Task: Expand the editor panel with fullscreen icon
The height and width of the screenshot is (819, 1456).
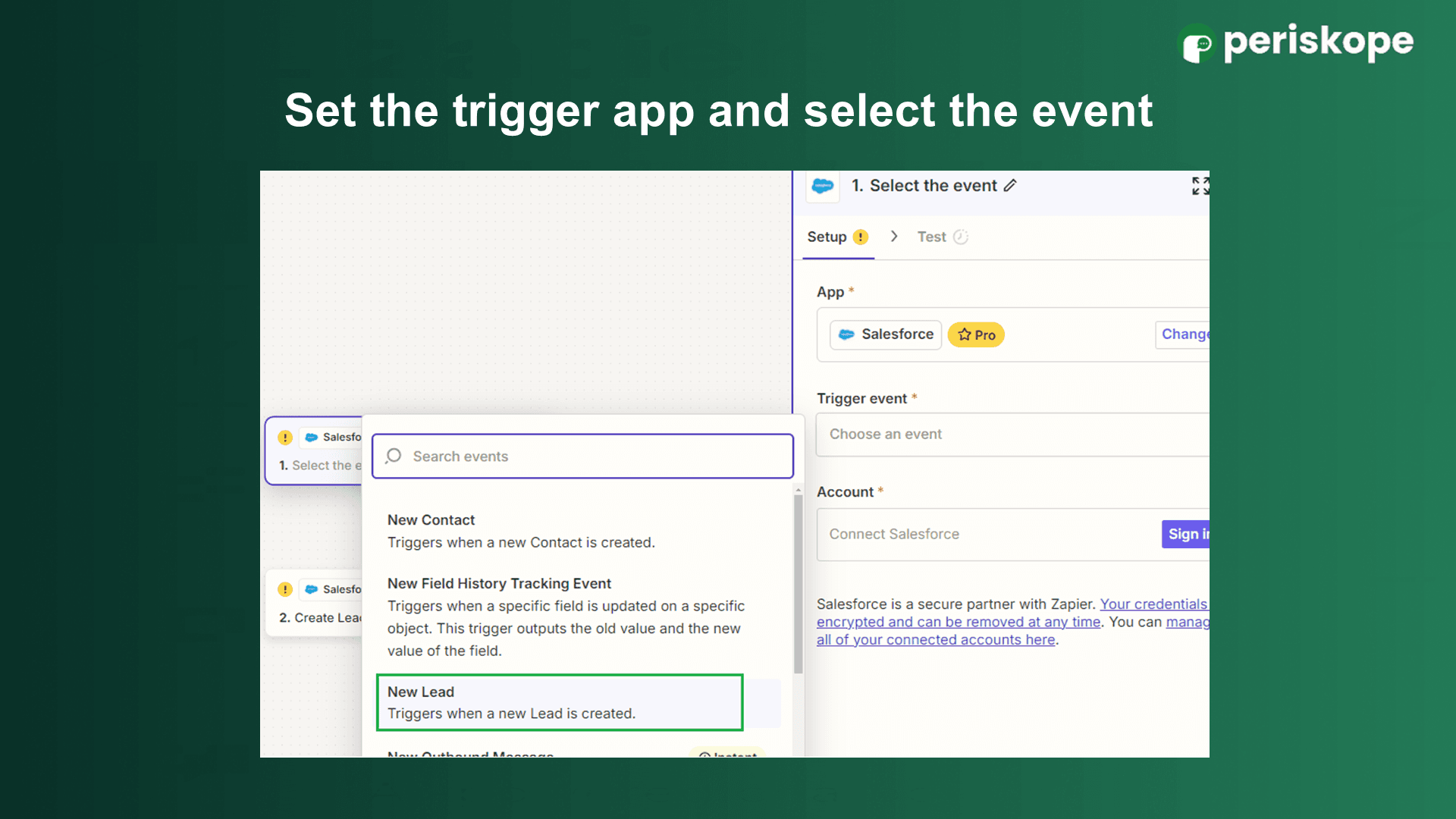Action: click(x=1199, y=186)
